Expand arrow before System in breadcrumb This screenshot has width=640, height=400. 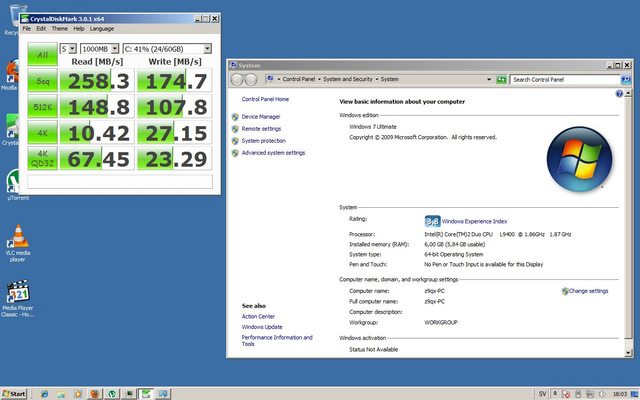click(377, 80)
